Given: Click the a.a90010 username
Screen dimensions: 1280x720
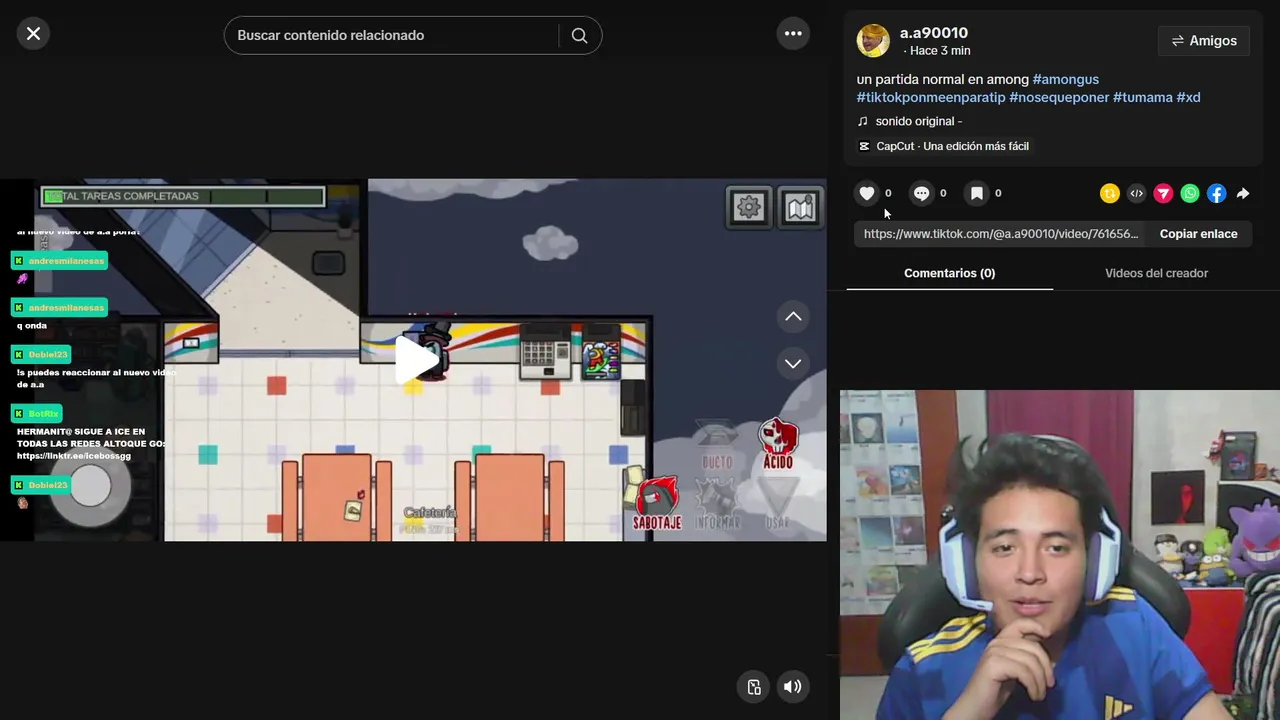Looking at the screenshot, I should point(934,33).
